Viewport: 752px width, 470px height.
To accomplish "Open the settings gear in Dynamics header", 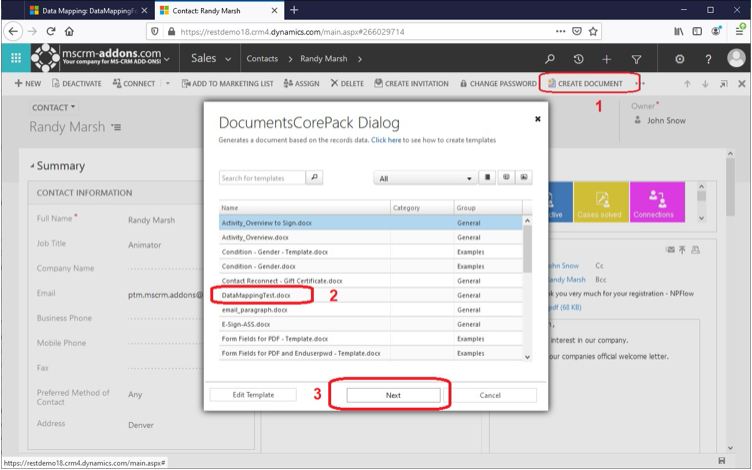I will 680,59.
